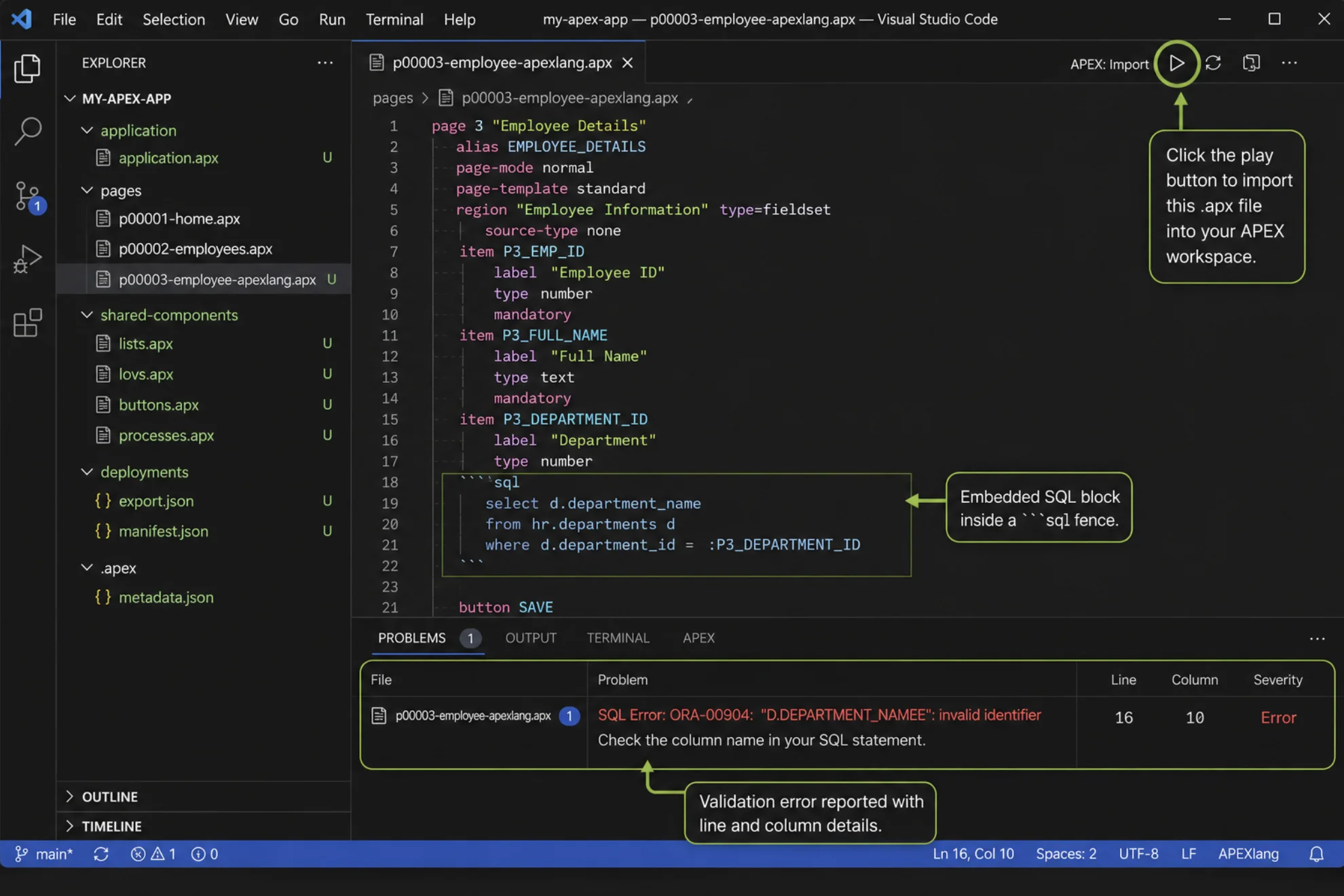Open Explorer panel ellipsis menu
1344x896 pixels.
click(x=325, y=62)
